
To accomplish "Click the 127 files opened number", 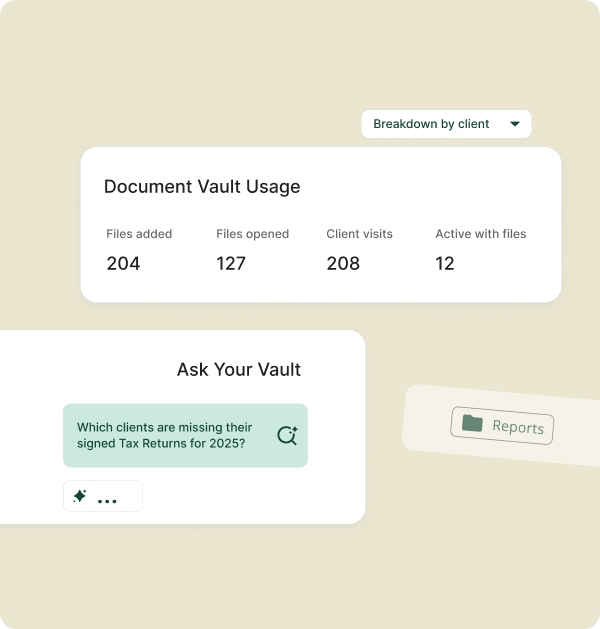I will (232, 264).
